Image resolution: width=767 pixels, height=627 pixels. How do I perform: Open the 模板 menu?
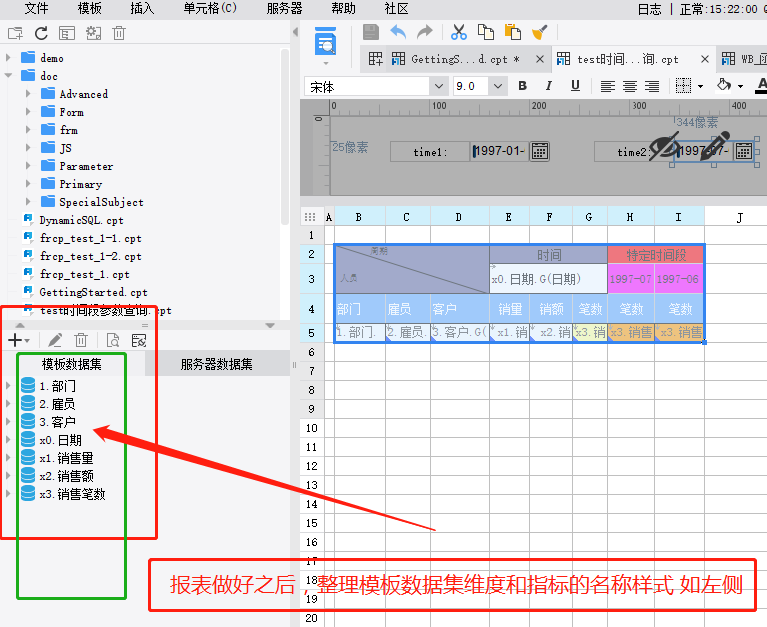click(90, 8)
